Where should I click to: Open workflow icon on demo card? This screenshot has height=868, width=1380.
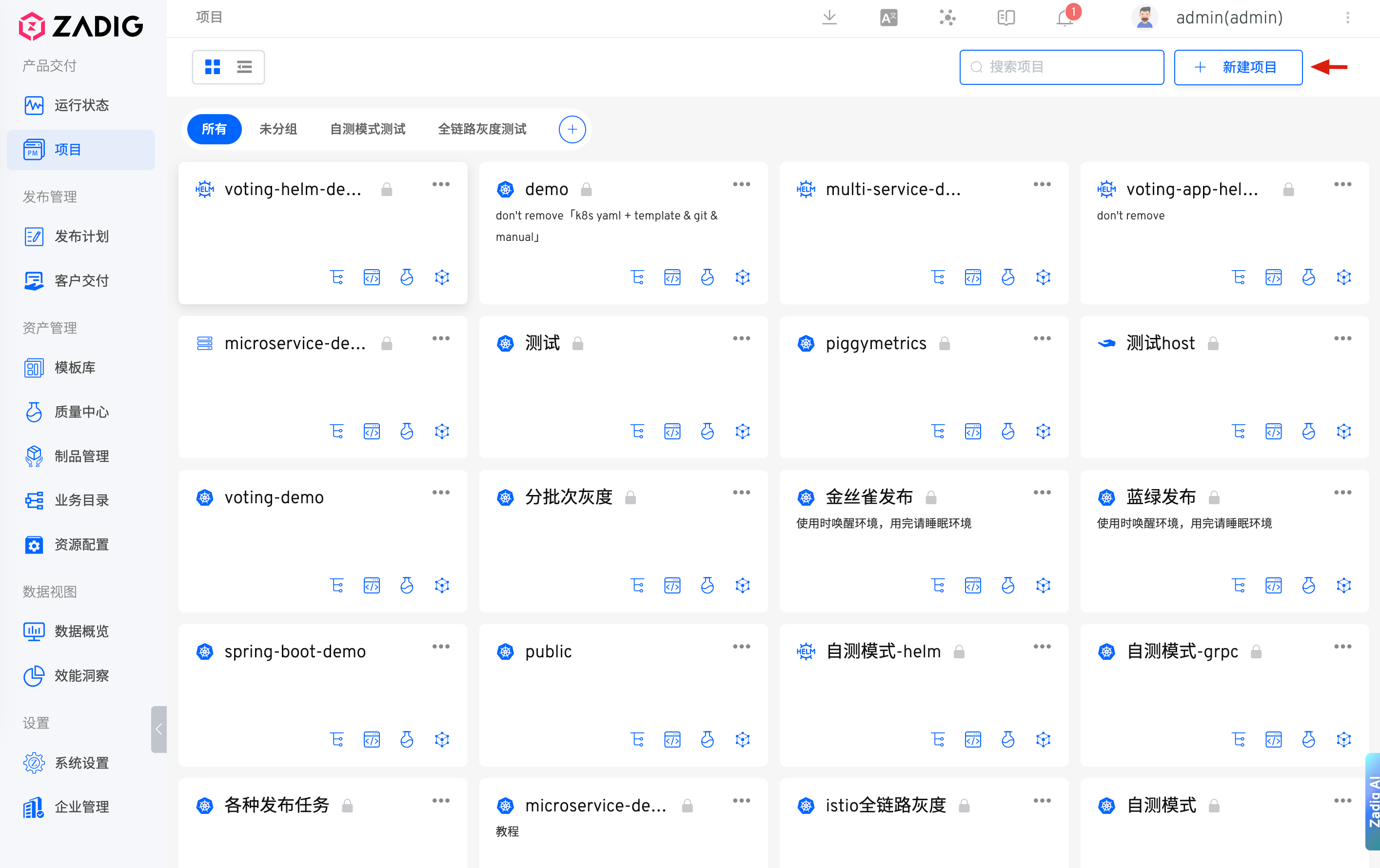tap(637, 277)
